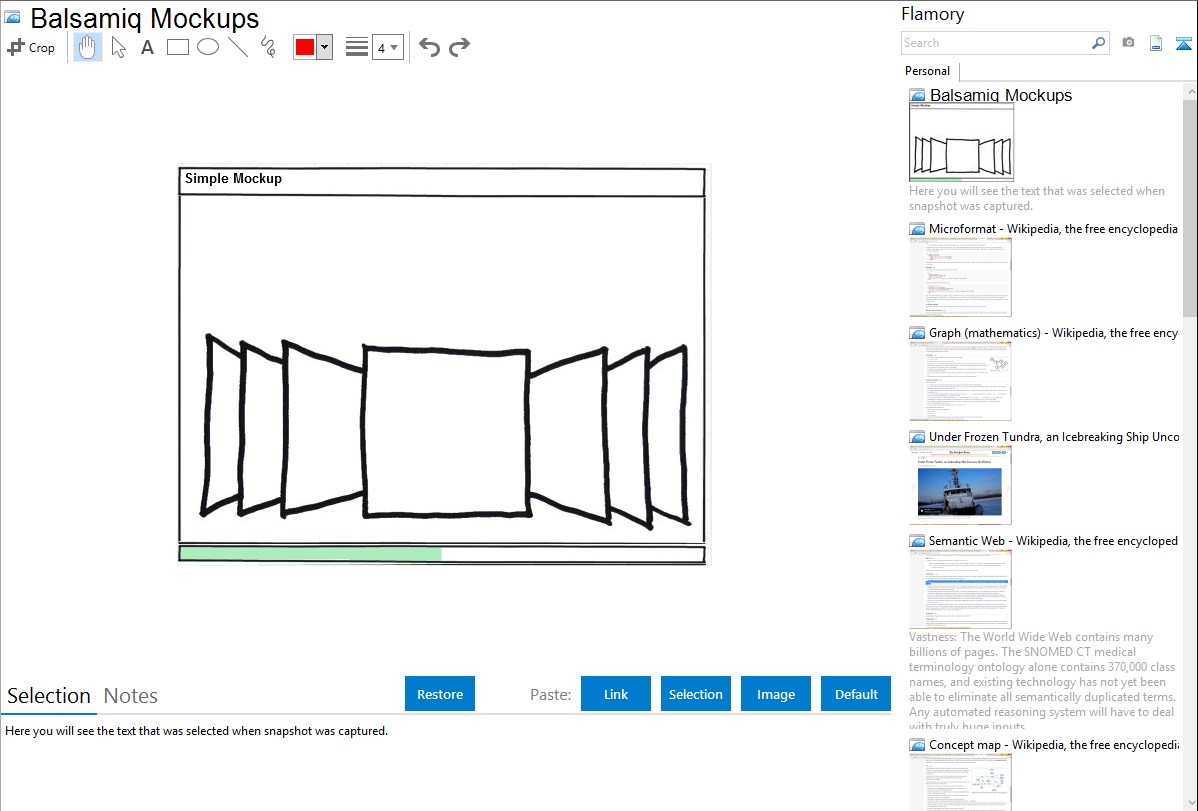The image size is (1198, 811).
Task: Click snapshot icon beside Semantic Web title
Action: point(917,541)
